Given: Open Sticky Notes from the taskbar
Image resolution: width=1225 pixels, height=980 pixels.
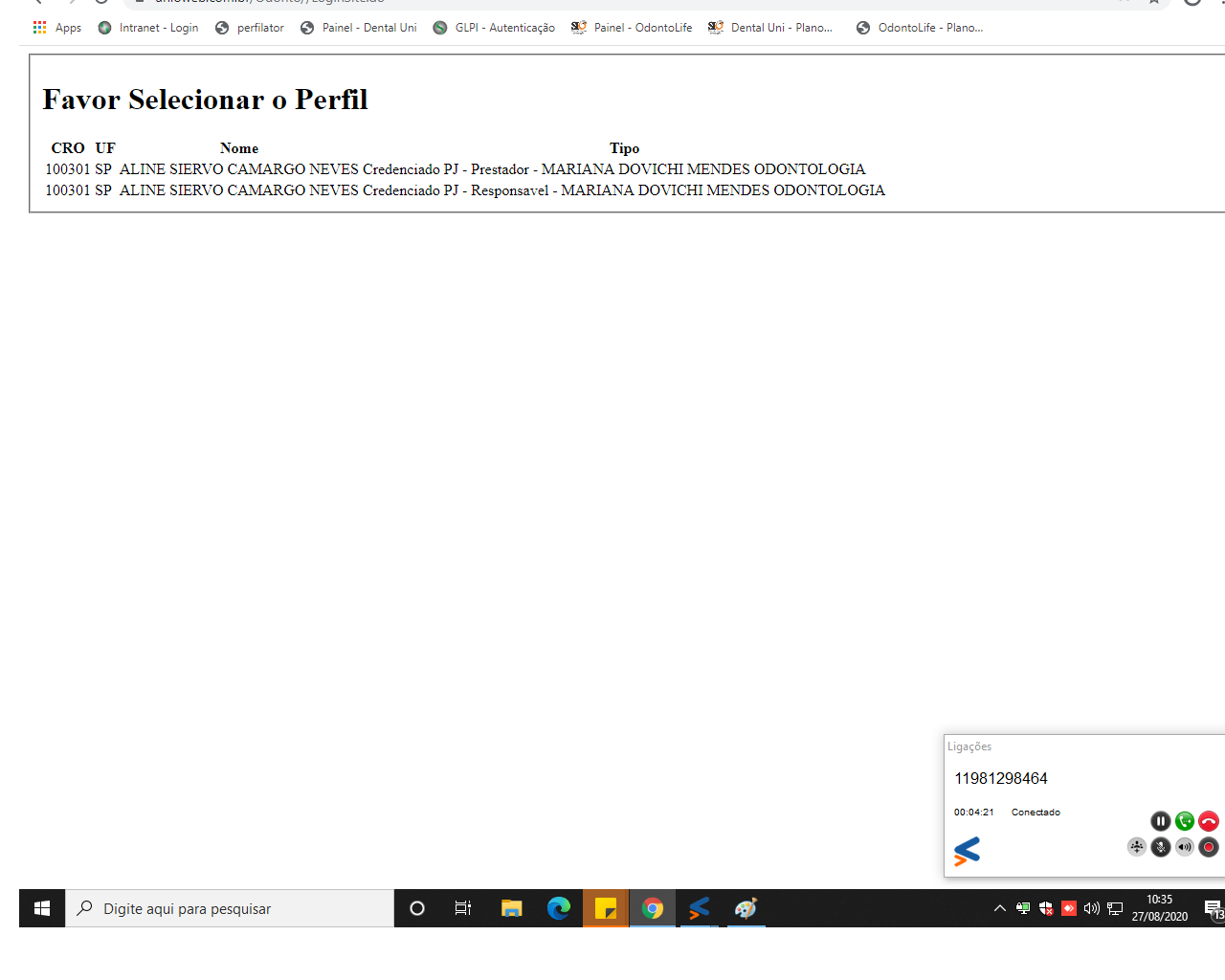Looking at the screenshot, I should 606,908.
